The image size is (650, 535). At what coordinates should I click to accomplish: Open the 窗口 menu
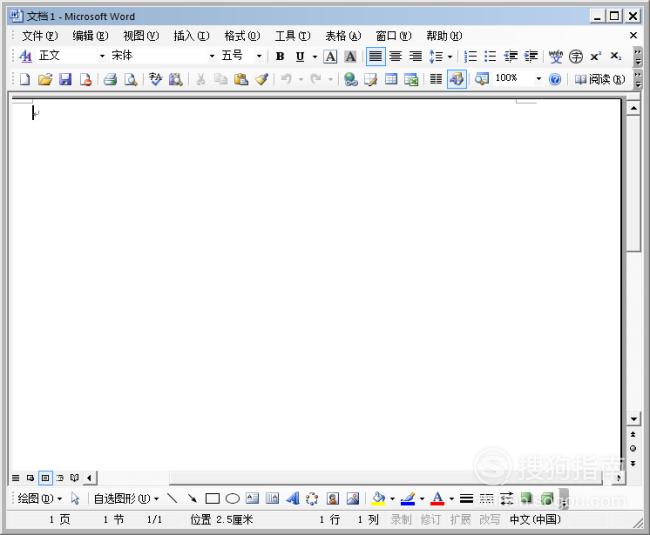pyautogui.click(x=394, y=36)
